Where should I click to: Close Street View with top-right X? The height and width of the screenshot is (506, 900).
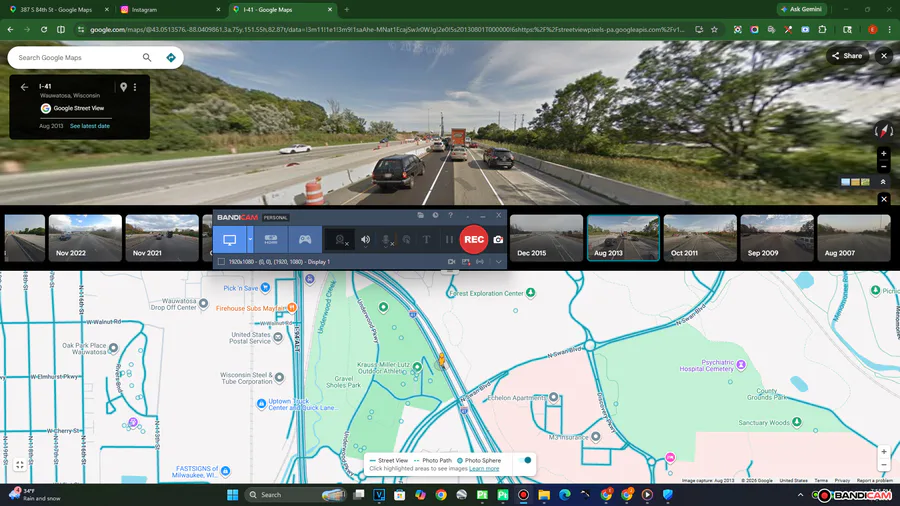(884, 56)
